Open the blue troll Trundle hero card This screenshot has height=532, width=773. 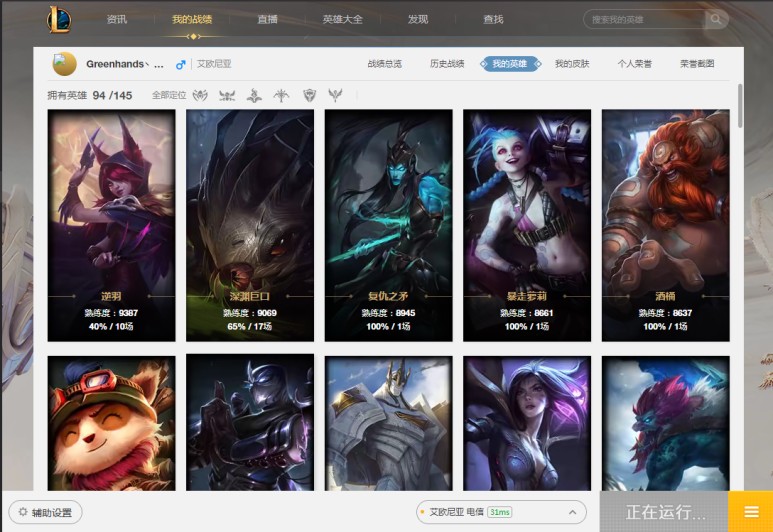666,423
